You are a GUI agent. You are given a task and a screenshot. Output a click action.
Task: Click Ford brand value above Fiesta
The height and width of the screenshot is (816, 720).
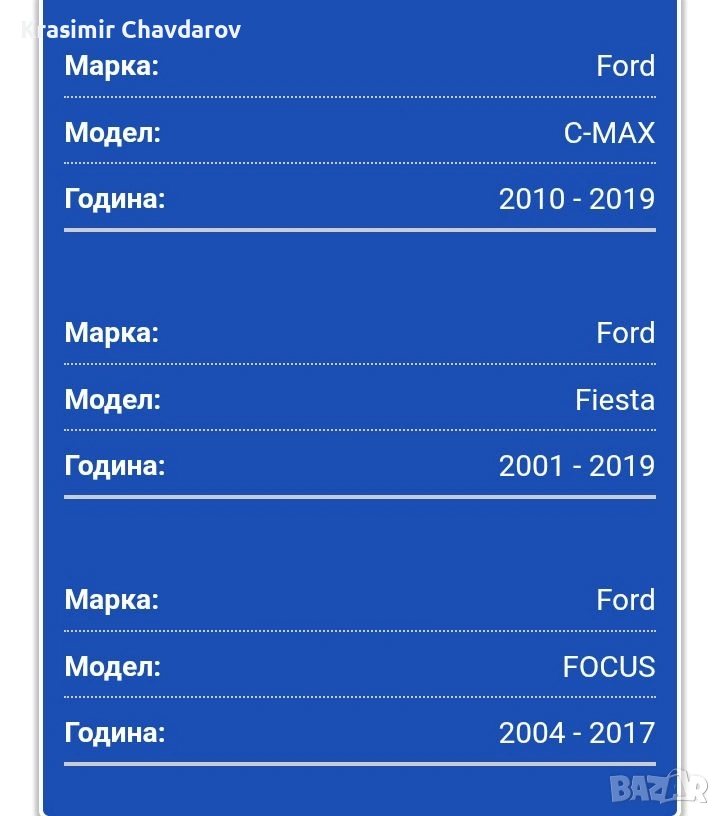coord(625,333)
